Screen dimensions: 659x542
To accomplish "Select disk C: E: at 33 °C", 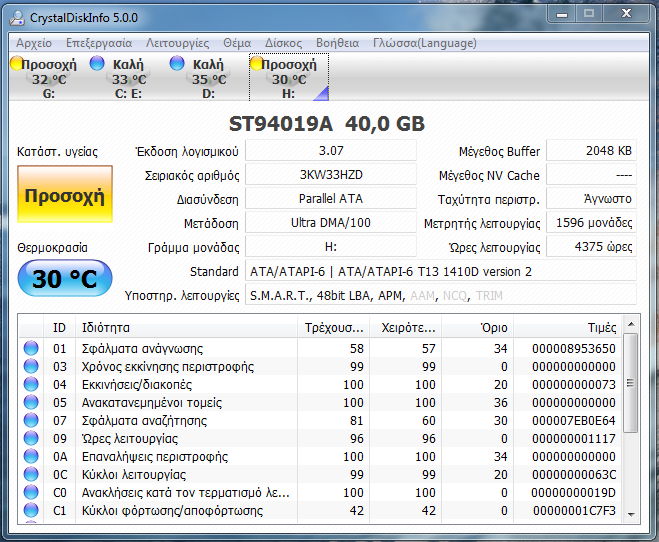I will 129,77.
